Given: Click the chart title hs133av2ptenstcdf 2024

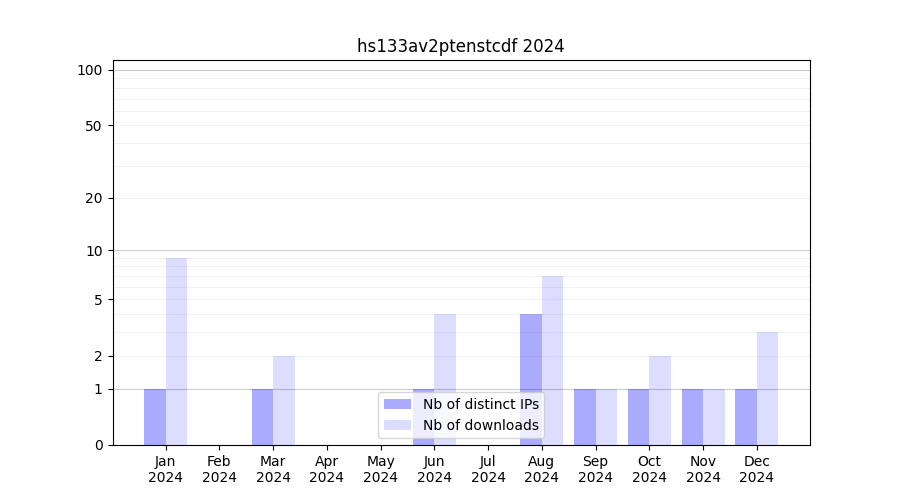Looking at the screenshot, I should 460,46.
